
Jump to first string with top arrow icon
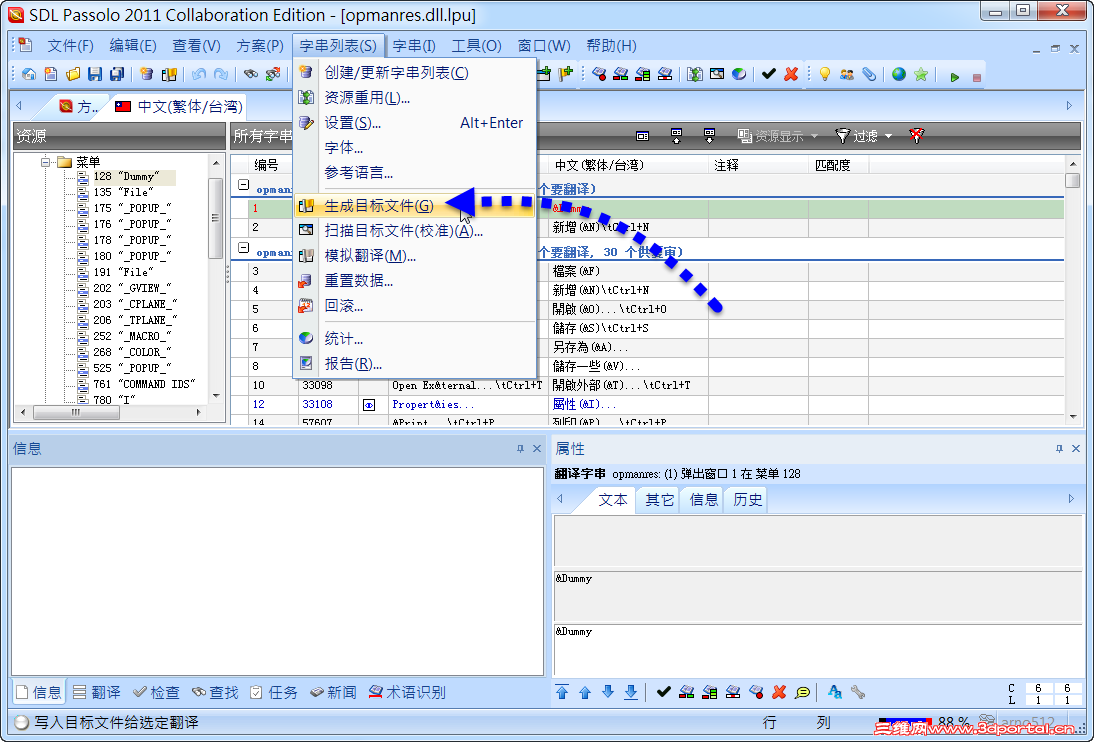click(562, 692)
